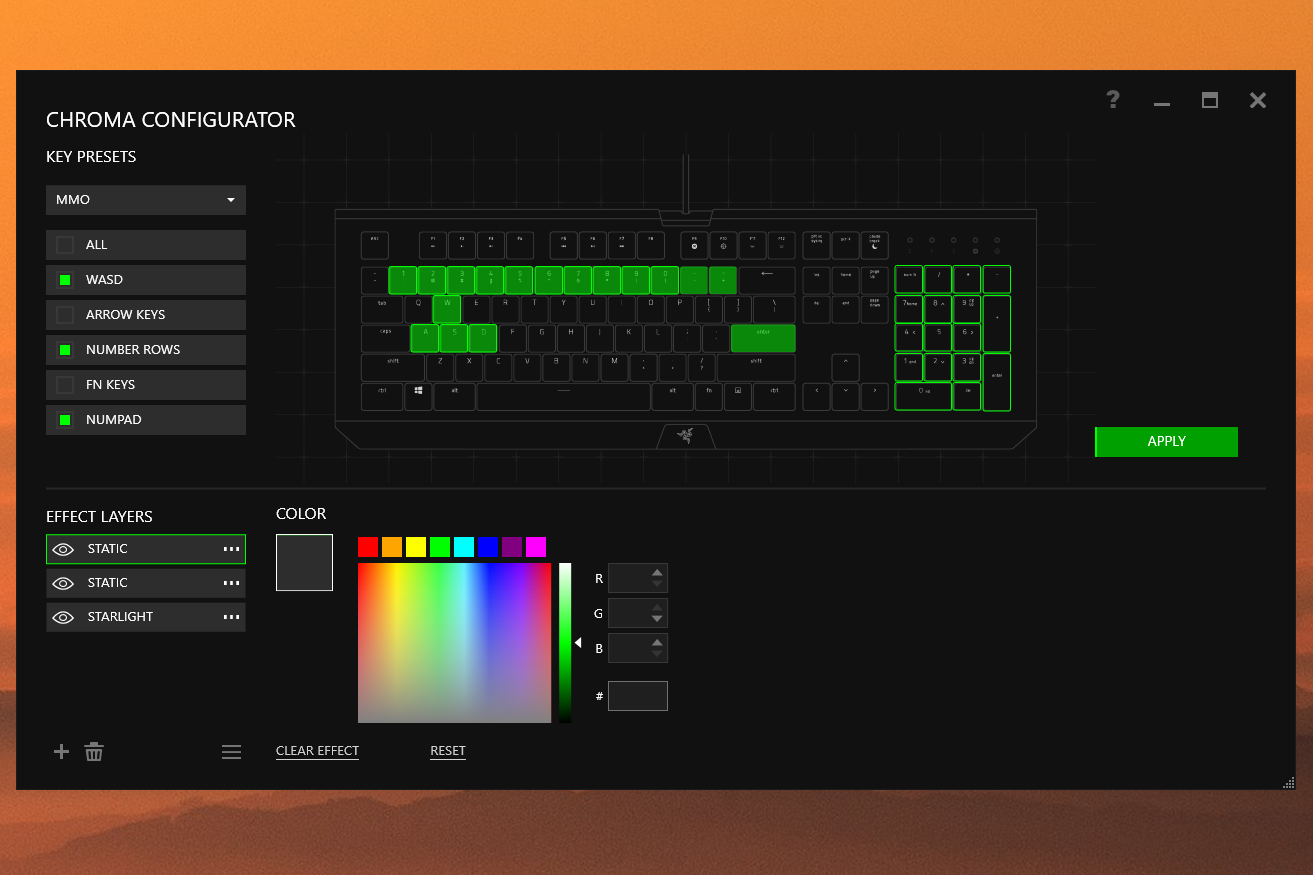
Task: Increase the B value with up arrow
Action: pyautogui.click(x=657, y=643)
